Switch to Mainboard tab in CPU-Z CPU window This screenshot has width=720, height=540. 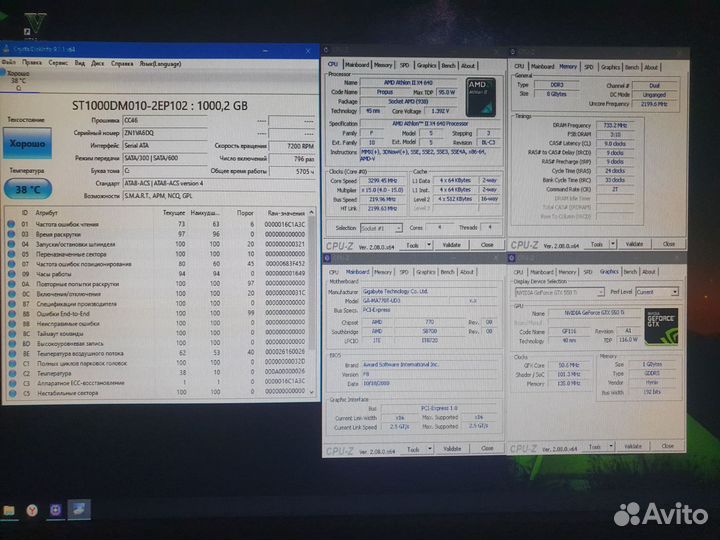click(x=357, y=65)
